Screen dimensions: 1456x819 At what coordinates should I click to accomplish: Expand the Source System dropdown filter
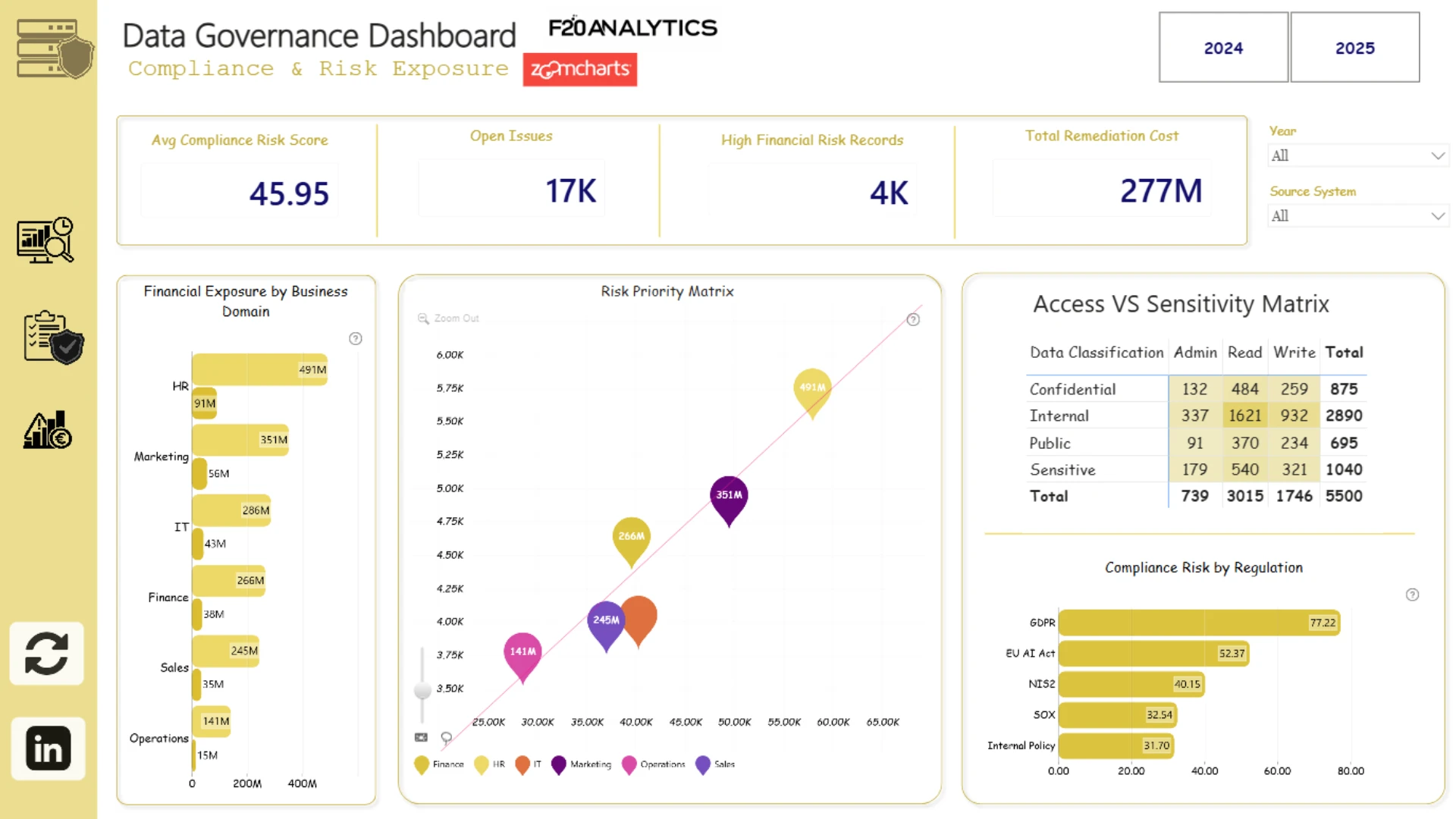1357,216
